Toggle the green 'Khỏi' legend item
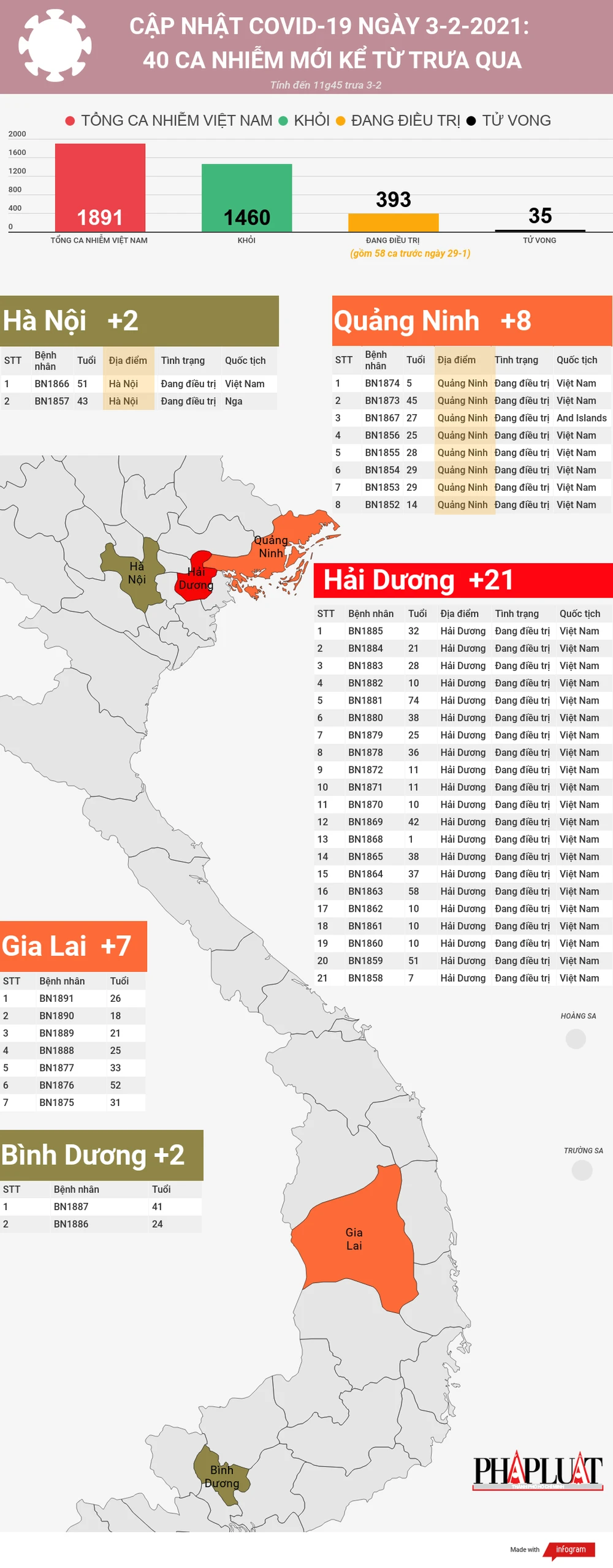 304,121
